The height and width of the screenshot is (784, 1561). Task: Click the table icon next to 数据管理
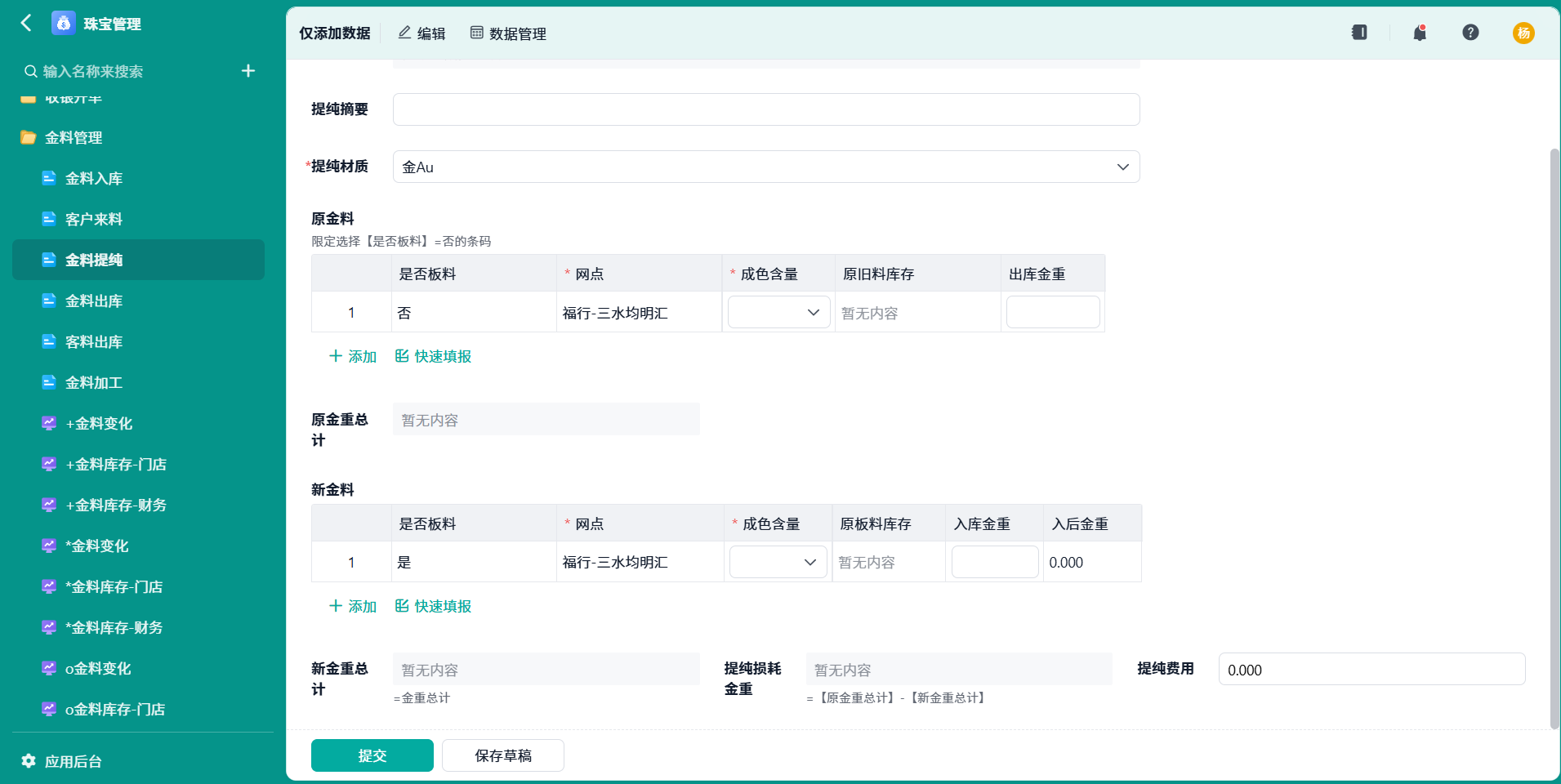pos(477,33)
